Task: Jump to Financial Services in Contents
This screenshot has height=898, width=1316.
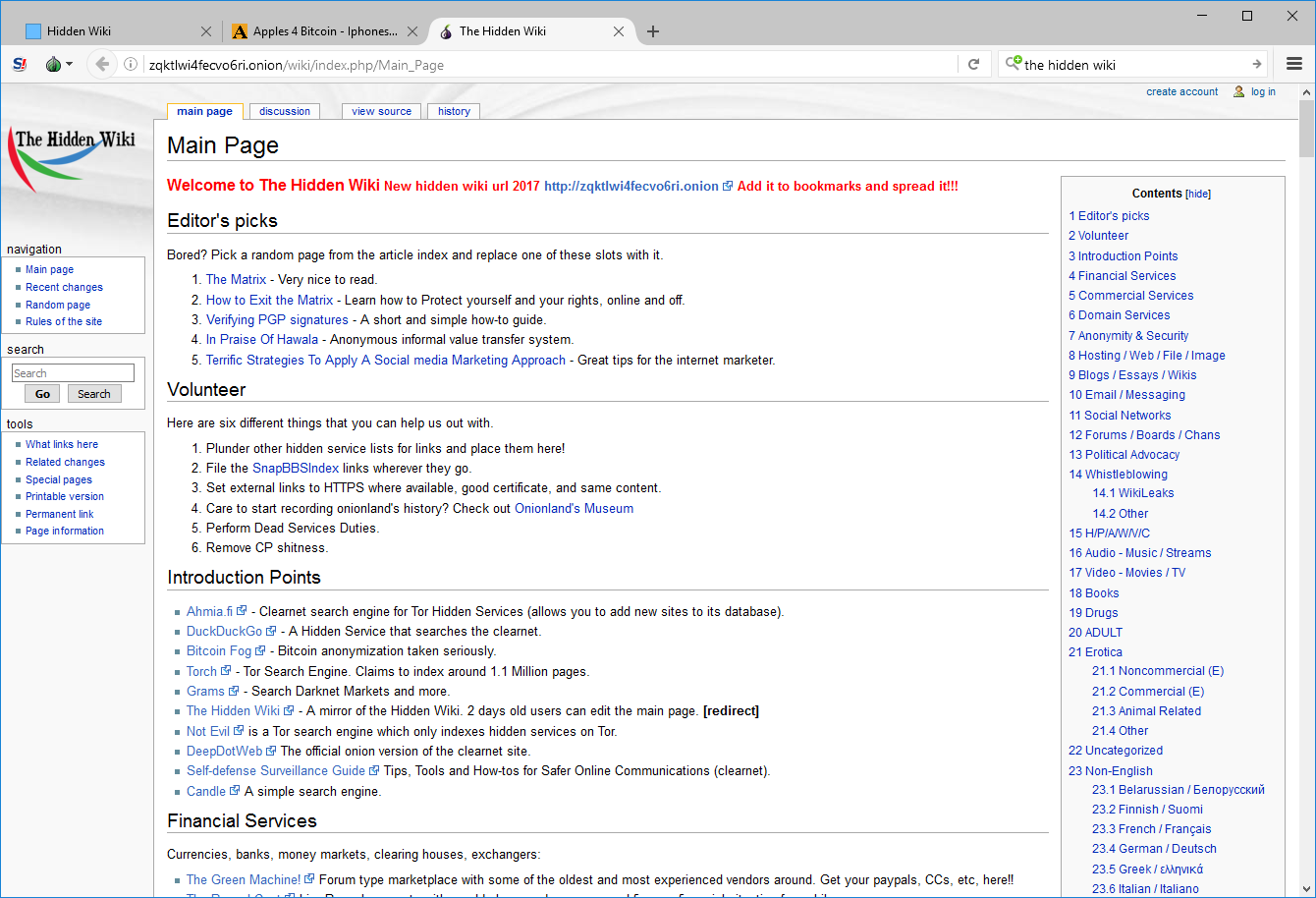Action: 1122,275
